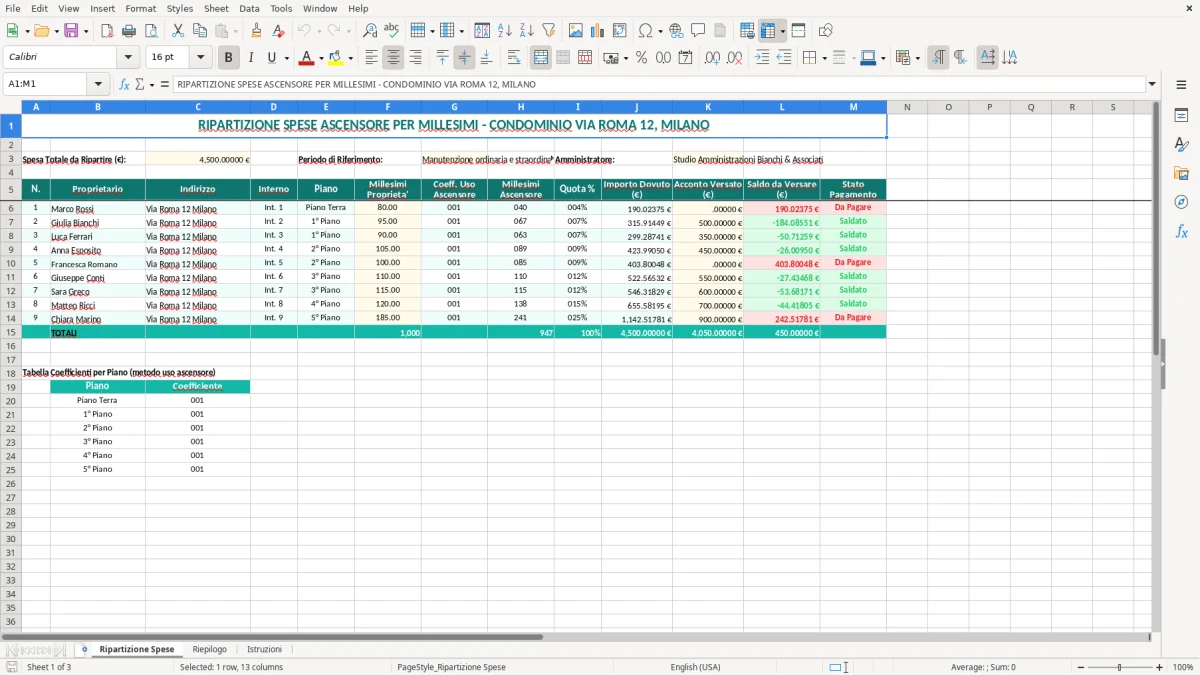Apply the yellow background color swatch
This screenshot has width=1200, height=675.
(336, 58)
